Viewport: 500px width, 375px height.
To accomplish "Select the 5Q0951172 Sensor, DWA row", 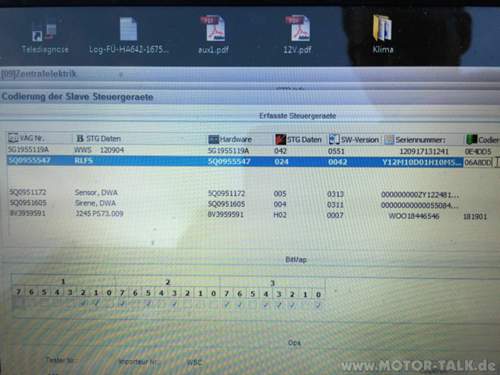I will [x=233, y=193].
